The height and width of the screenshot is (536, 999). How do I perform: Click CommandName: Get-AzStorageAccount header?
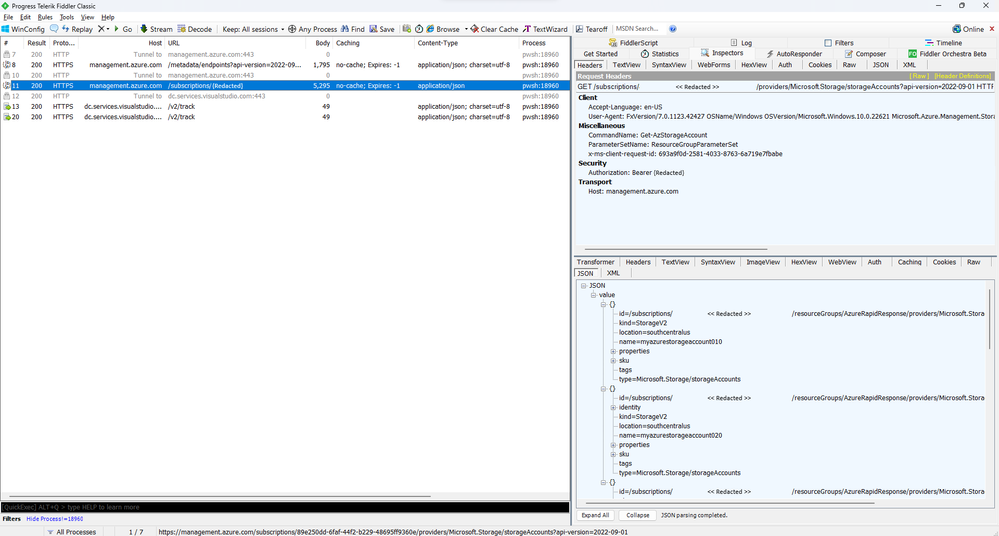click(647, 135)
